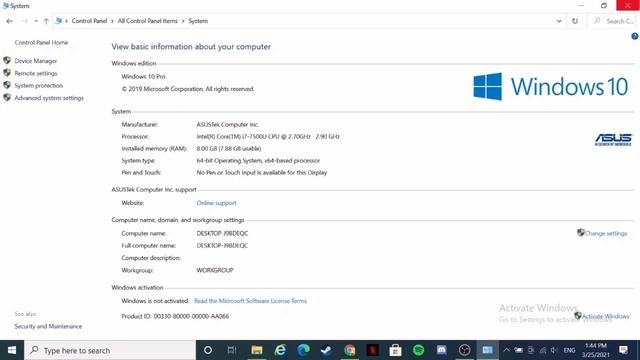The width and height of the screenshot is (640, 360).
Task: Select the 8.00 GB installed memory text
Action: (x=229, y=149)
